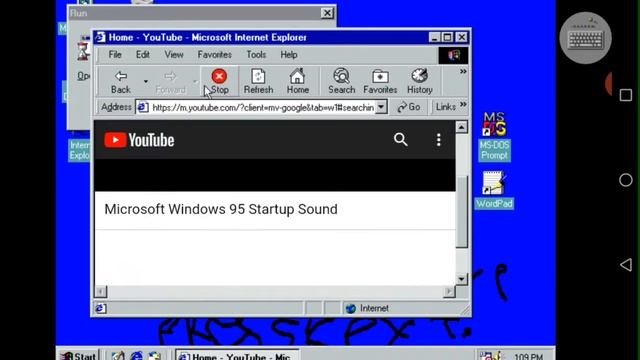Maximize the Internet Explorer window

[x=447, y=38]
